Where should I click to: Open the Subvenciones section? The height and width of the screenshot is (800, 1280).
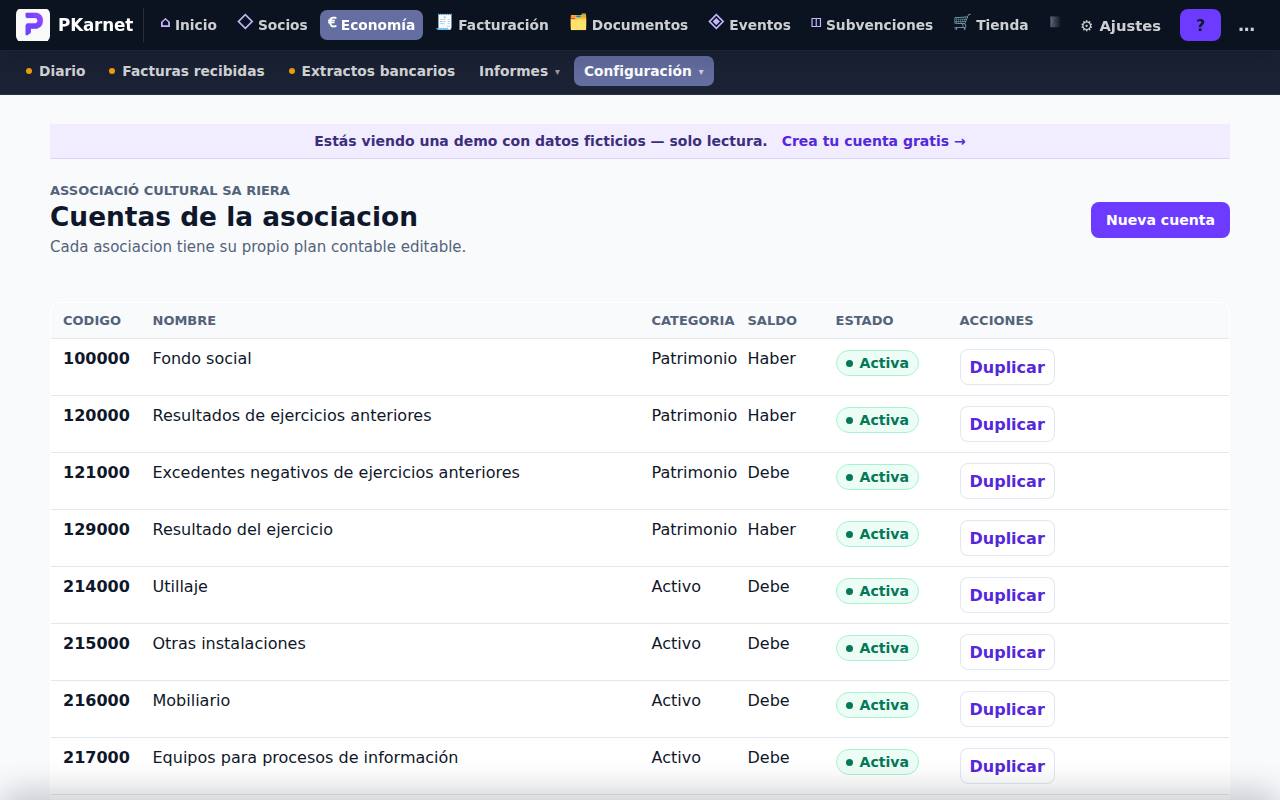click(871, 25)
